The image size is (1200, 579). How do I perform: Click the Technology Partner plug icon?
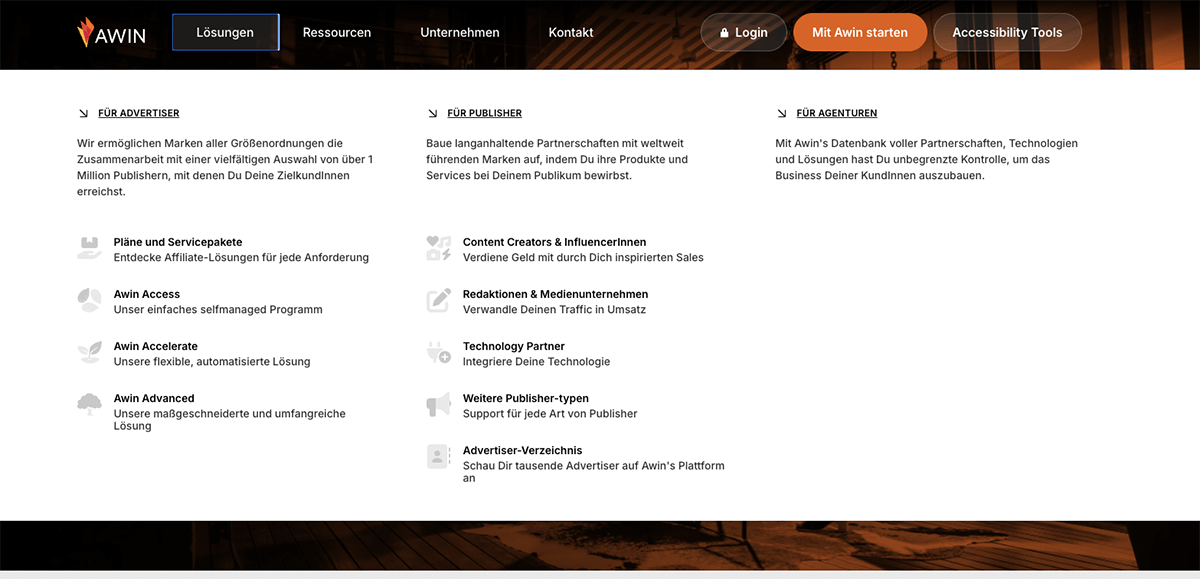(439, 353)
